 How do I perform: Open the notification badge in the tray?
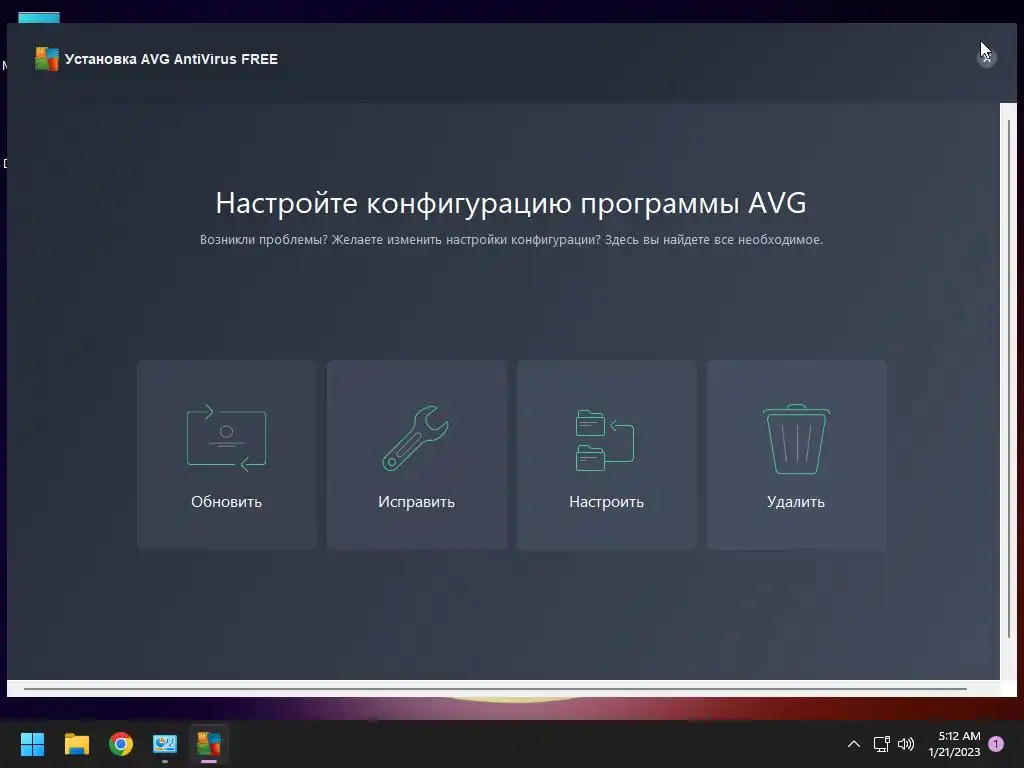(996, 744)
